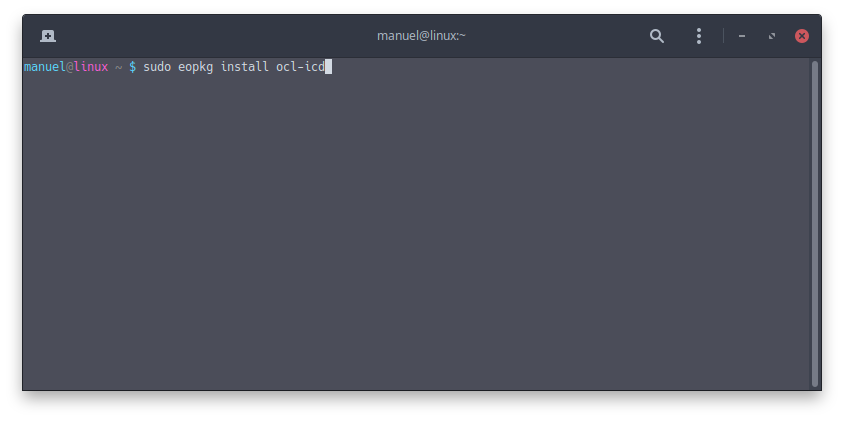The width and height of the screenshot is (844, 421).
Task: Click the @ symbol in prompt
Action: pyautogui.click(x=69, y=67)
